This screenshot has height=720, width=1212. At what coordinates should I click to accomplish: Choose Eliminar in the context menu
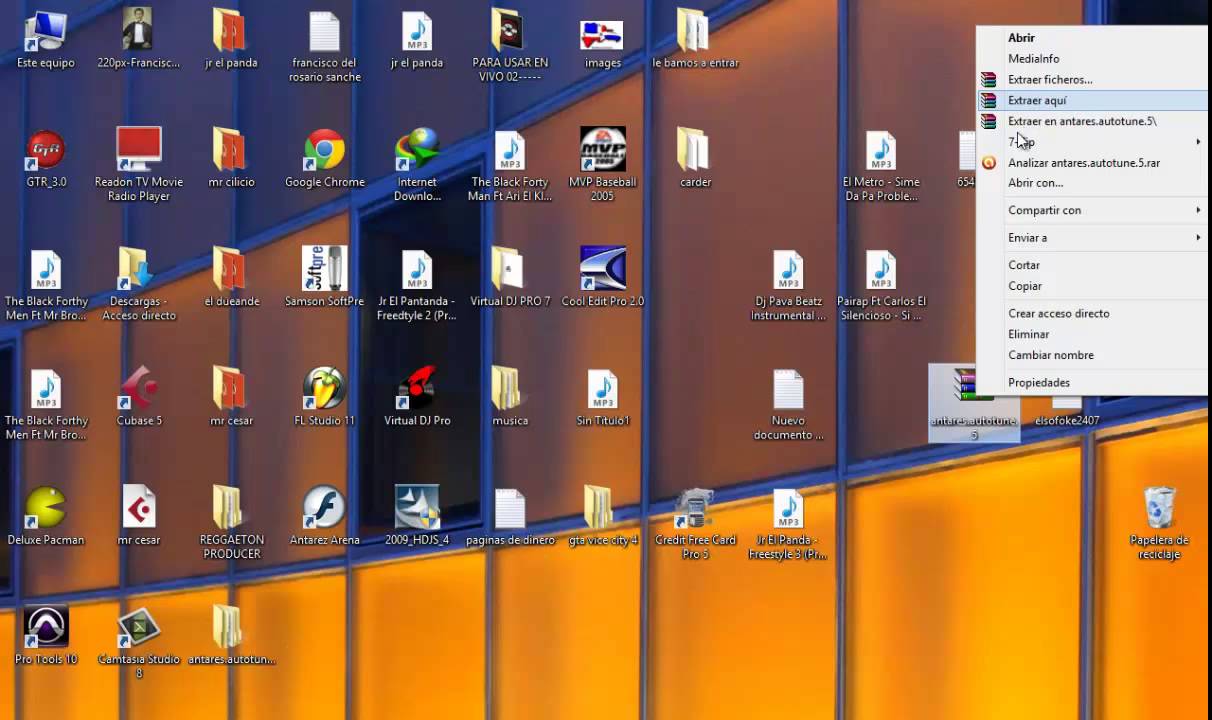click(x=1092, y=334)
